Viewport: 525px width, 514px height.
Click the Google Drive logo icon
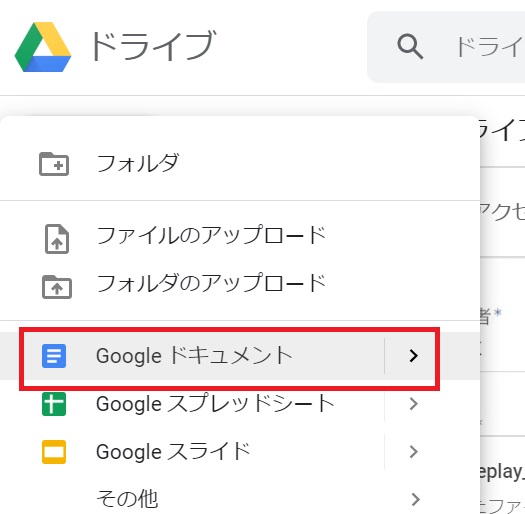43,47
